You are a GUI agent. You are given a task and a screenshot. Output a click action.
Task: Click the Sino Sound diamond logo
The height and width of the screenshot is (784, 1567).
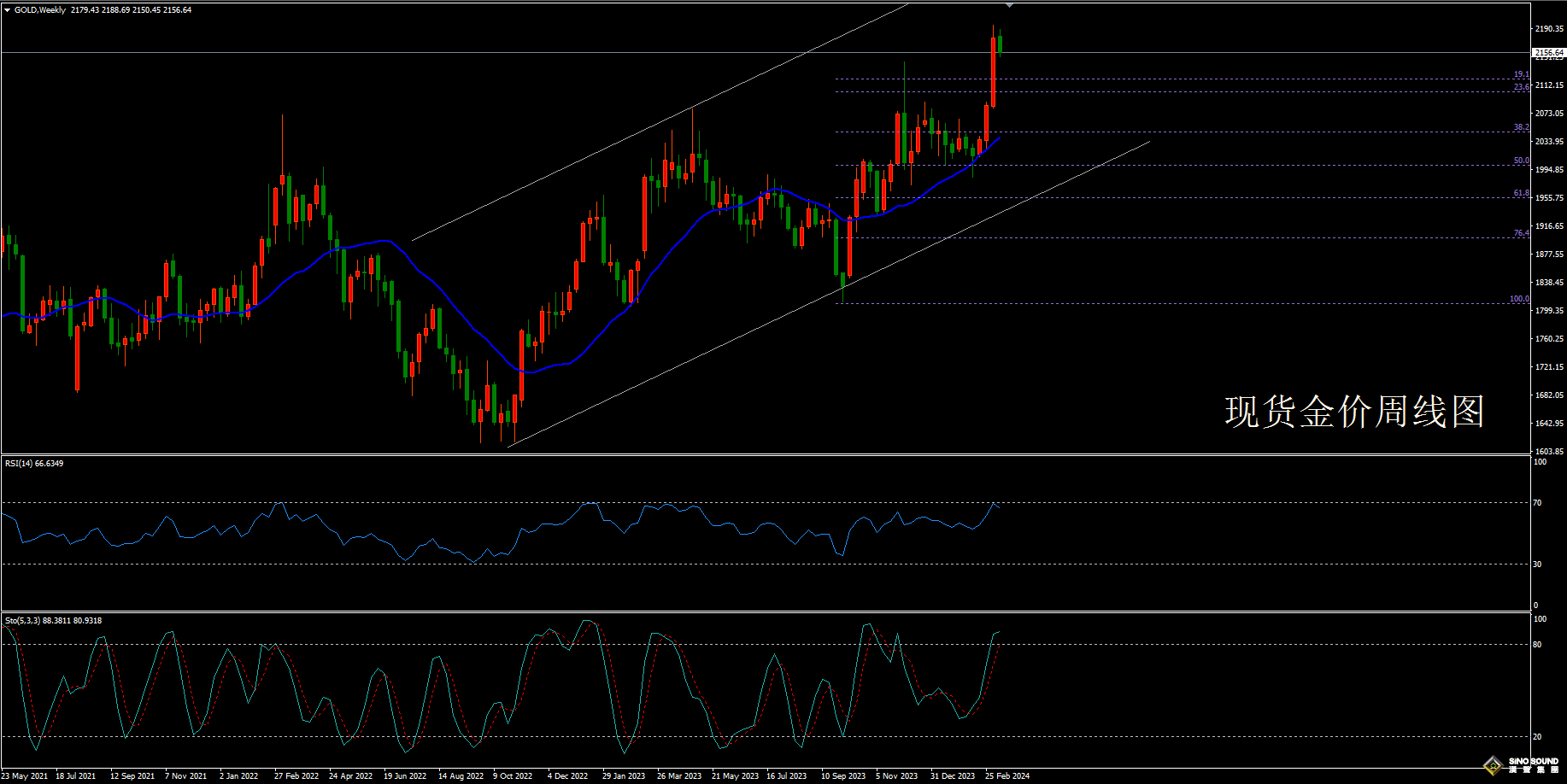(1493, 764)
